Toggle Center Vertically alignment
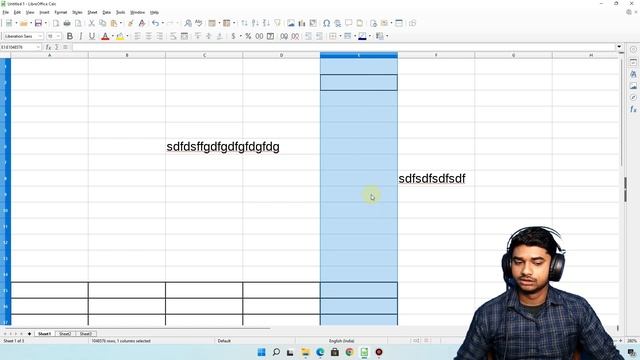The height and width of the screenshot is (360, 640). pyautogui.click(x=209, y=36)
